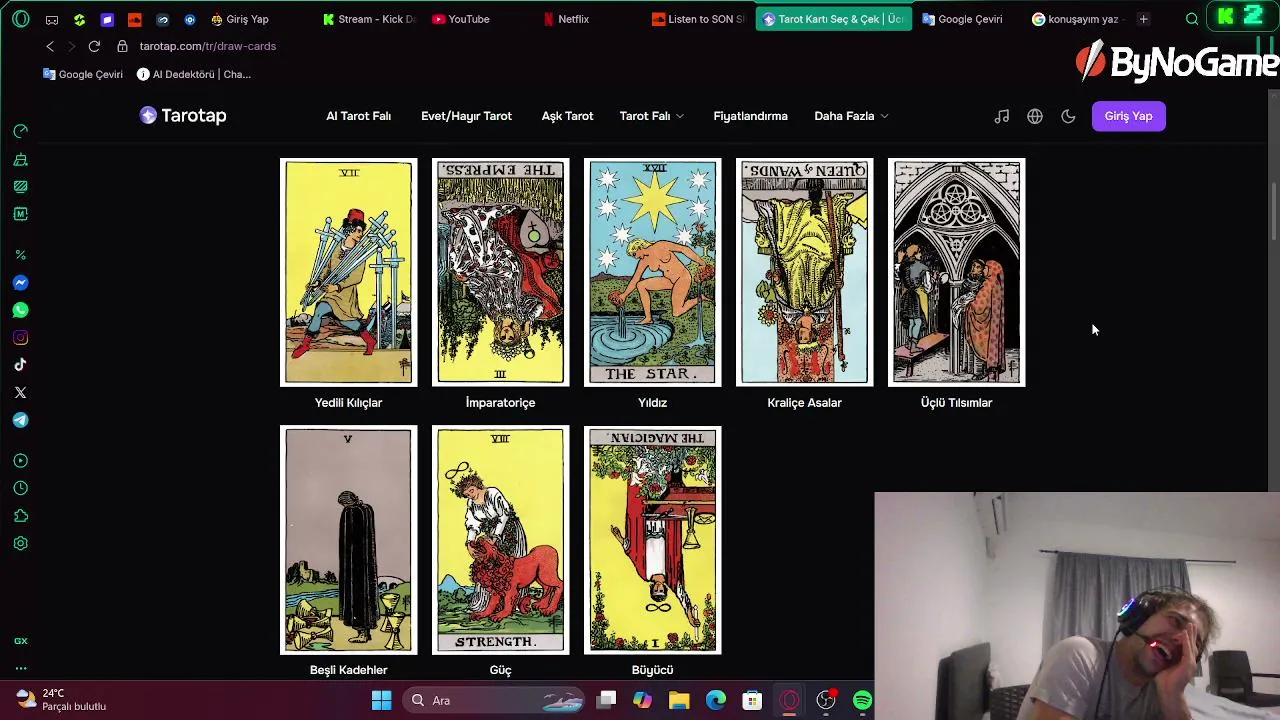Image resolution: width=1280 pixels, height=720 pixels.
Task: Open Task View from the taskbar
Action: coord(606,700)
